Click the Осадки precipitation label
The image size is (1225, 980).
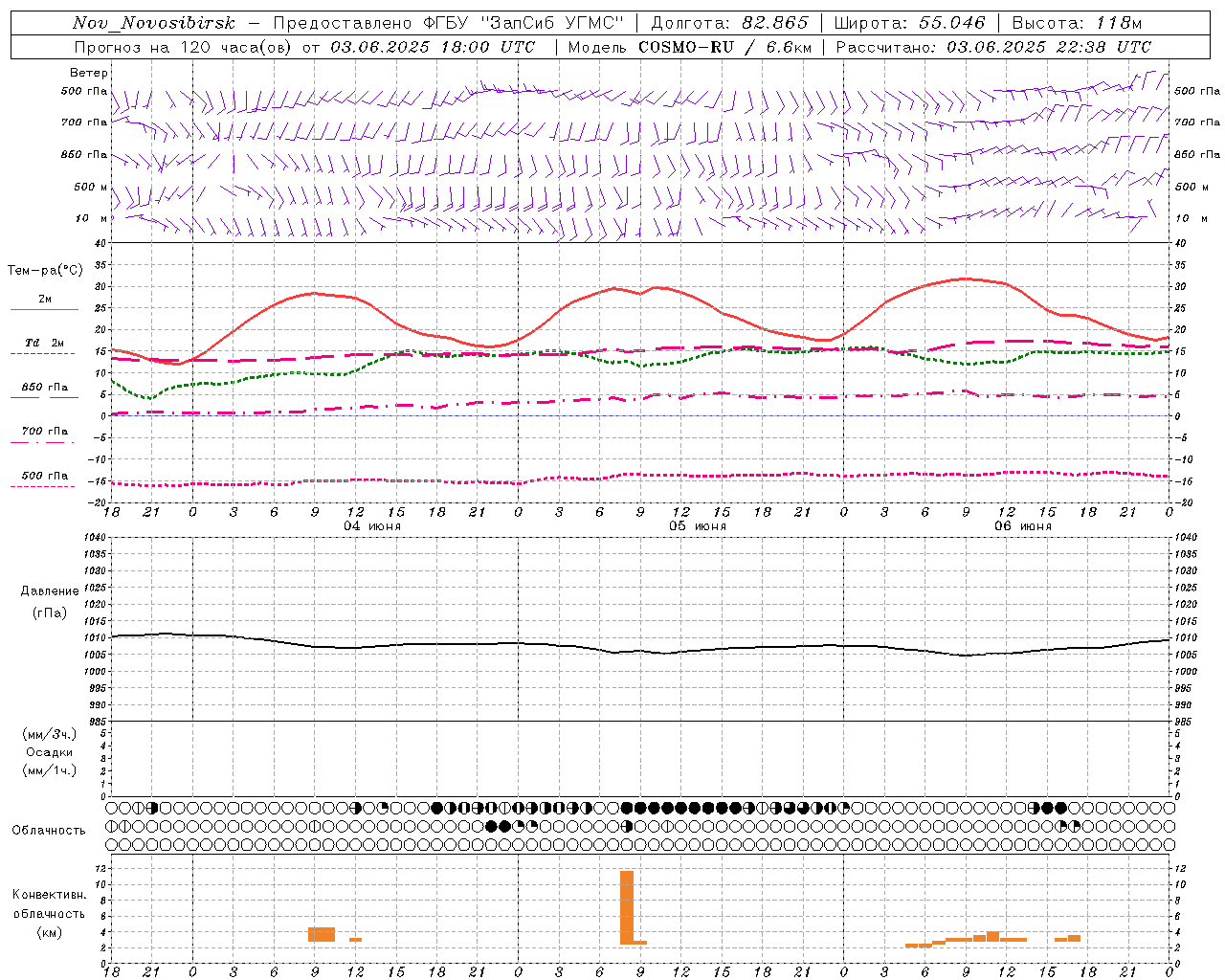tap(50, 752)
